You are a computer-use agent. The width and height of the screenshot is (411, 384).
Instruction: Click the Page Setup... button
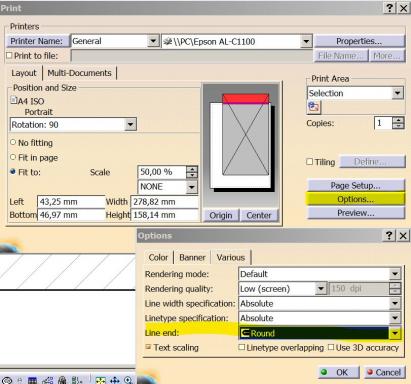355,185
